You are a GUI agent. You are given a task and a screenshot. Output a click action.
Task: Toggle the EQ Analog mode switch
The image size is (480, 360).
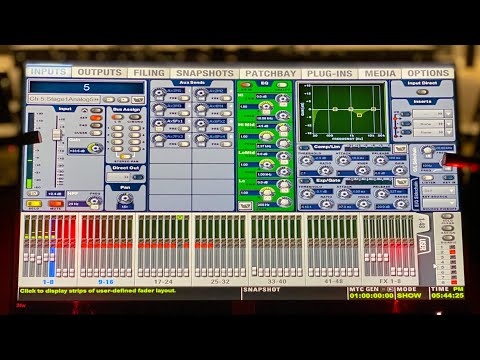pyautogui.click(x=282, y=85)
